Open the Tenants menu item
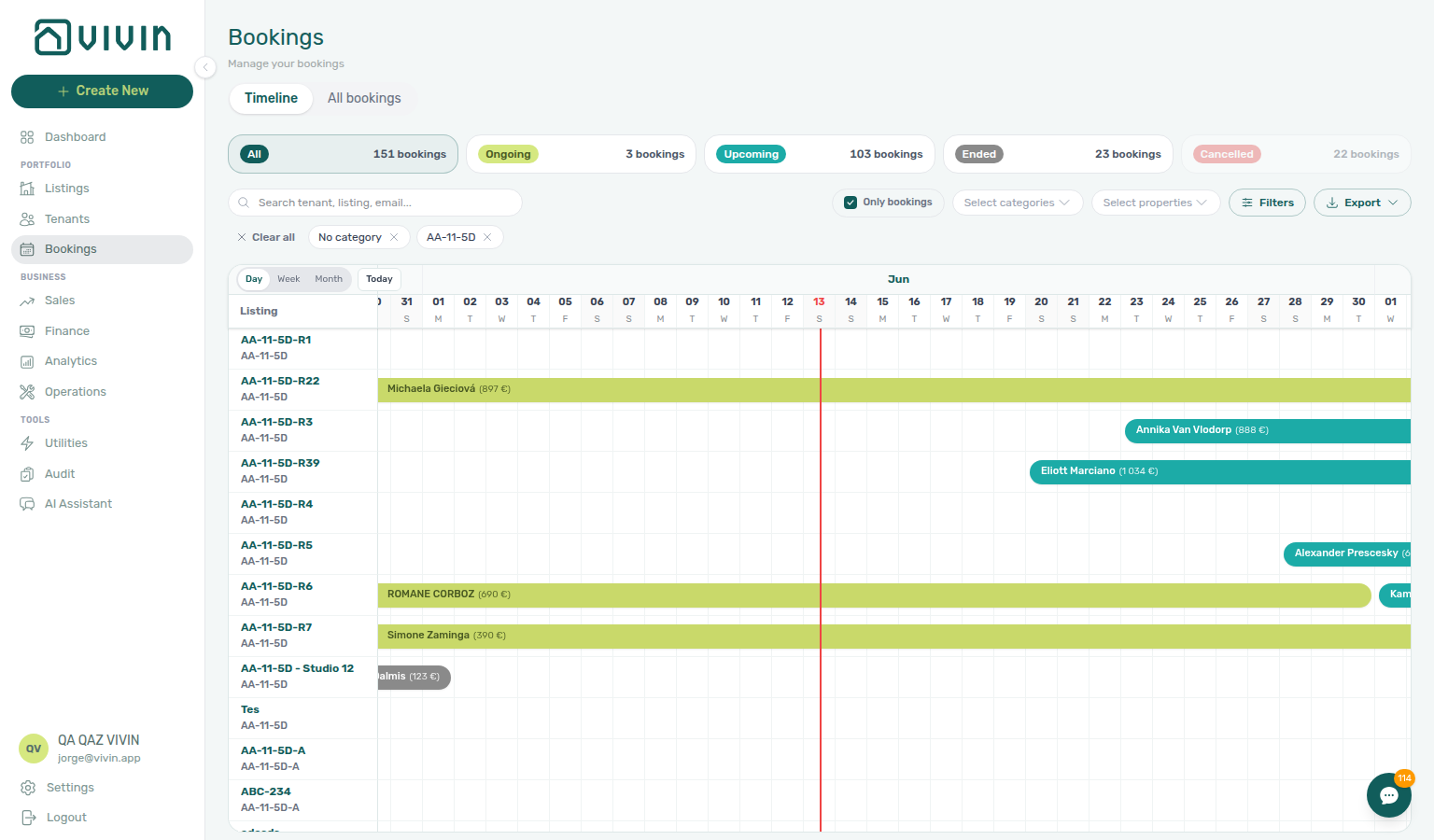 [103, 219]
